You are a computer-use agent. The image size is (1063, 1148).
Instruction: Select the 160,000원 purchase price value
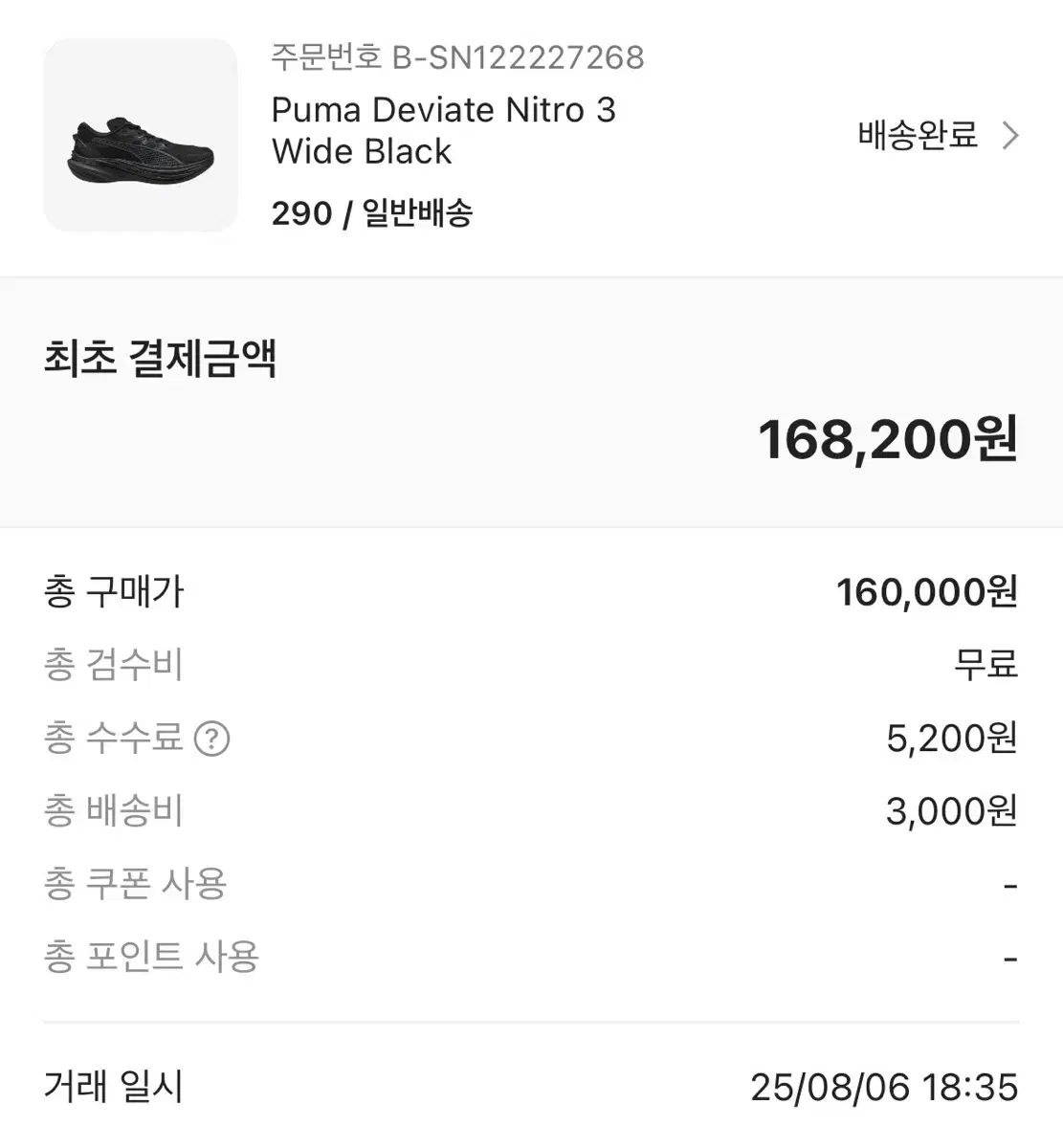tap(926, 592)
